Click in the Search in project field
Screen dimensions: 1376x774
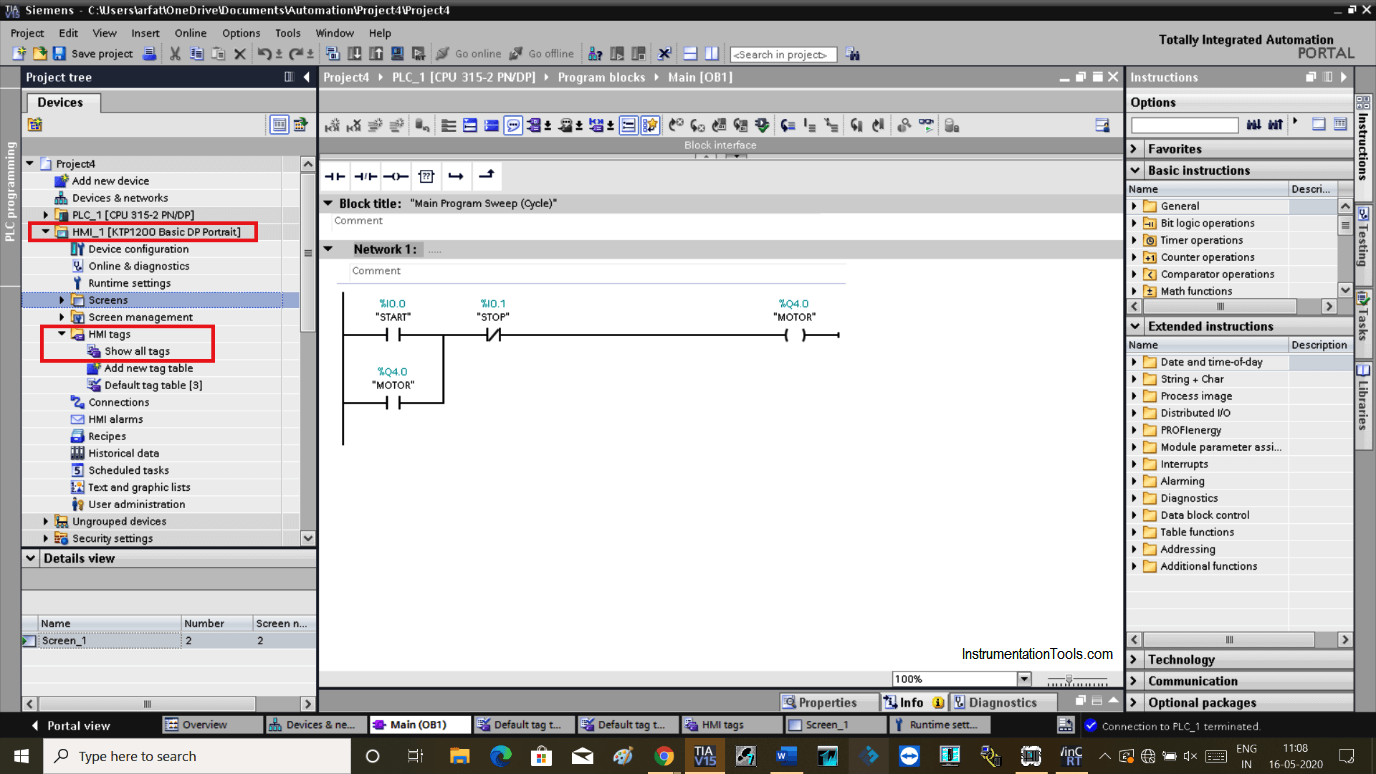783,54
